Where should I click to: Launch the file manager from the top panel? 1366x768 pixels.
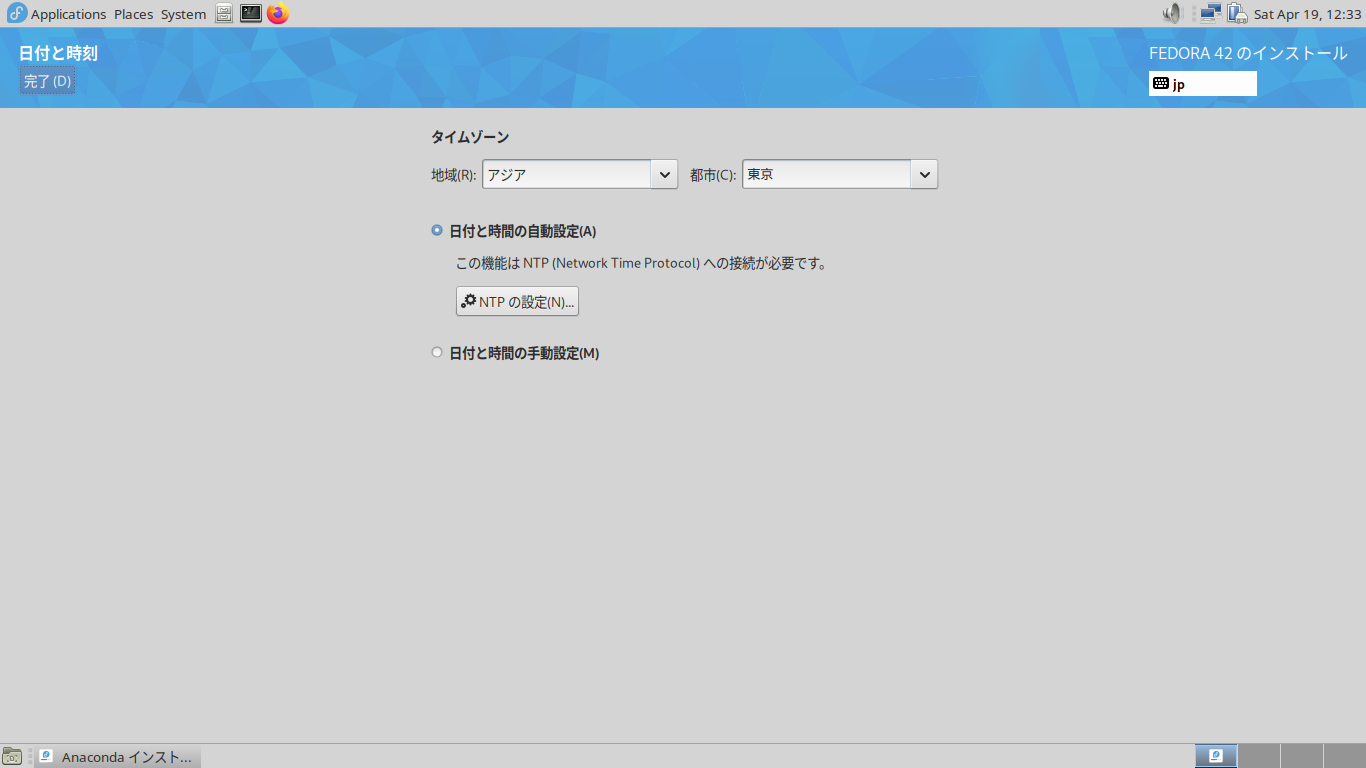click(x=224, y=14)
